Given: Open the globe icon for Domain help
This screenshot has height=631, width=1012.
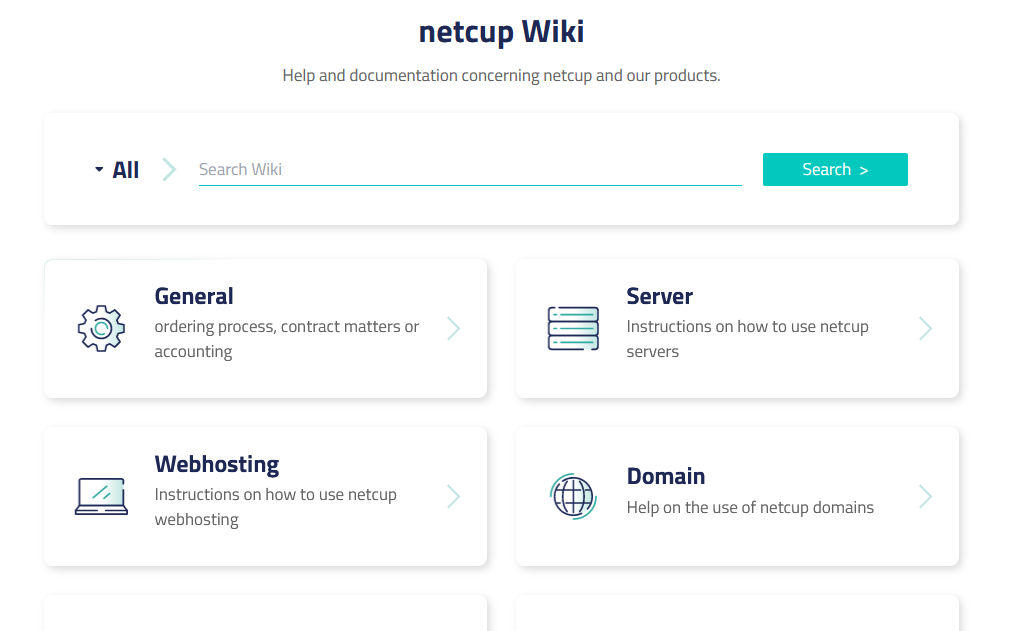Looking at the screenshot, I should coord(573,496).
